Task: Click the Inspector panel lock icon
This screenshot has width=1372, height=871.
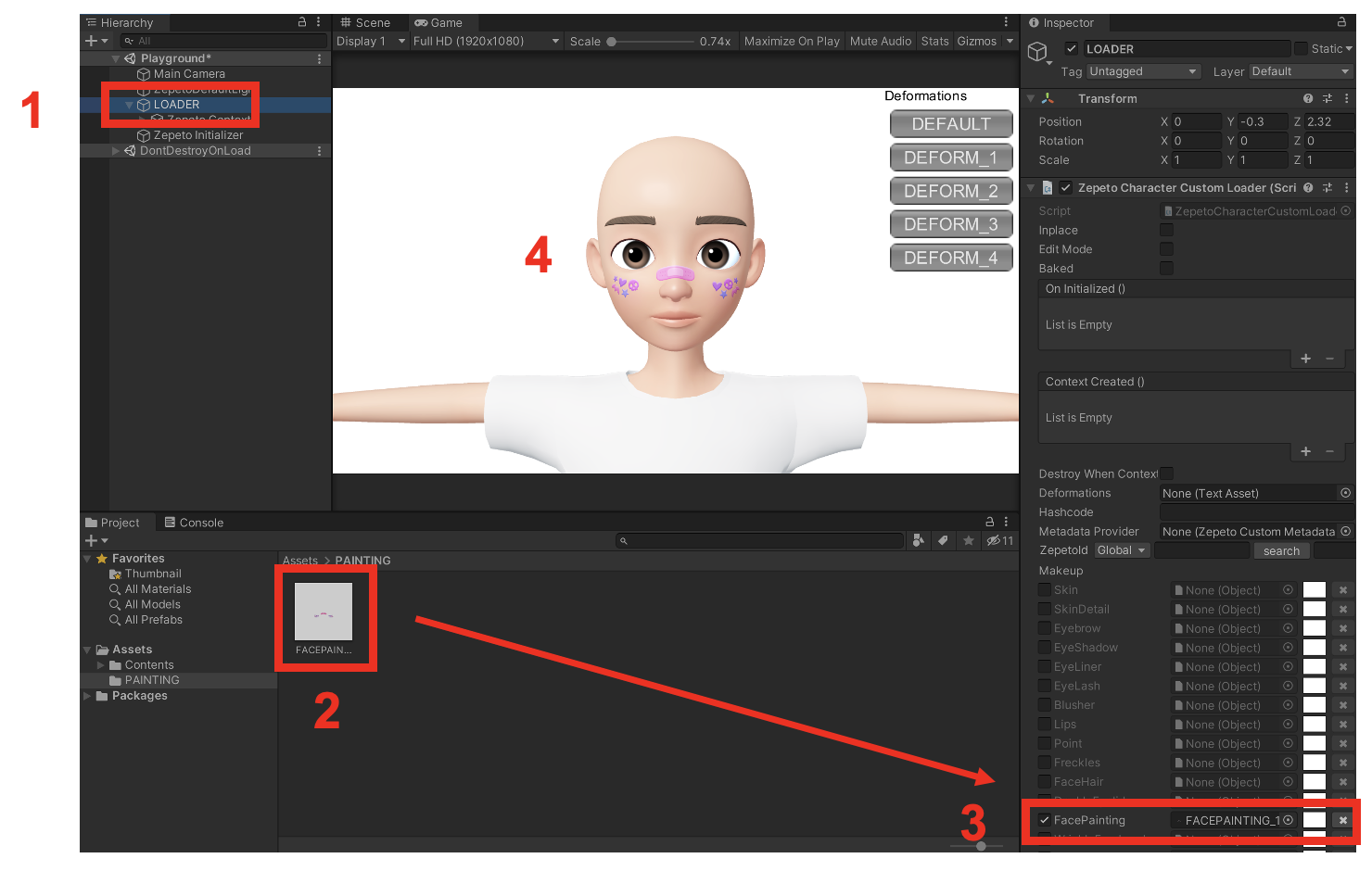Action: click(1340, 22)
